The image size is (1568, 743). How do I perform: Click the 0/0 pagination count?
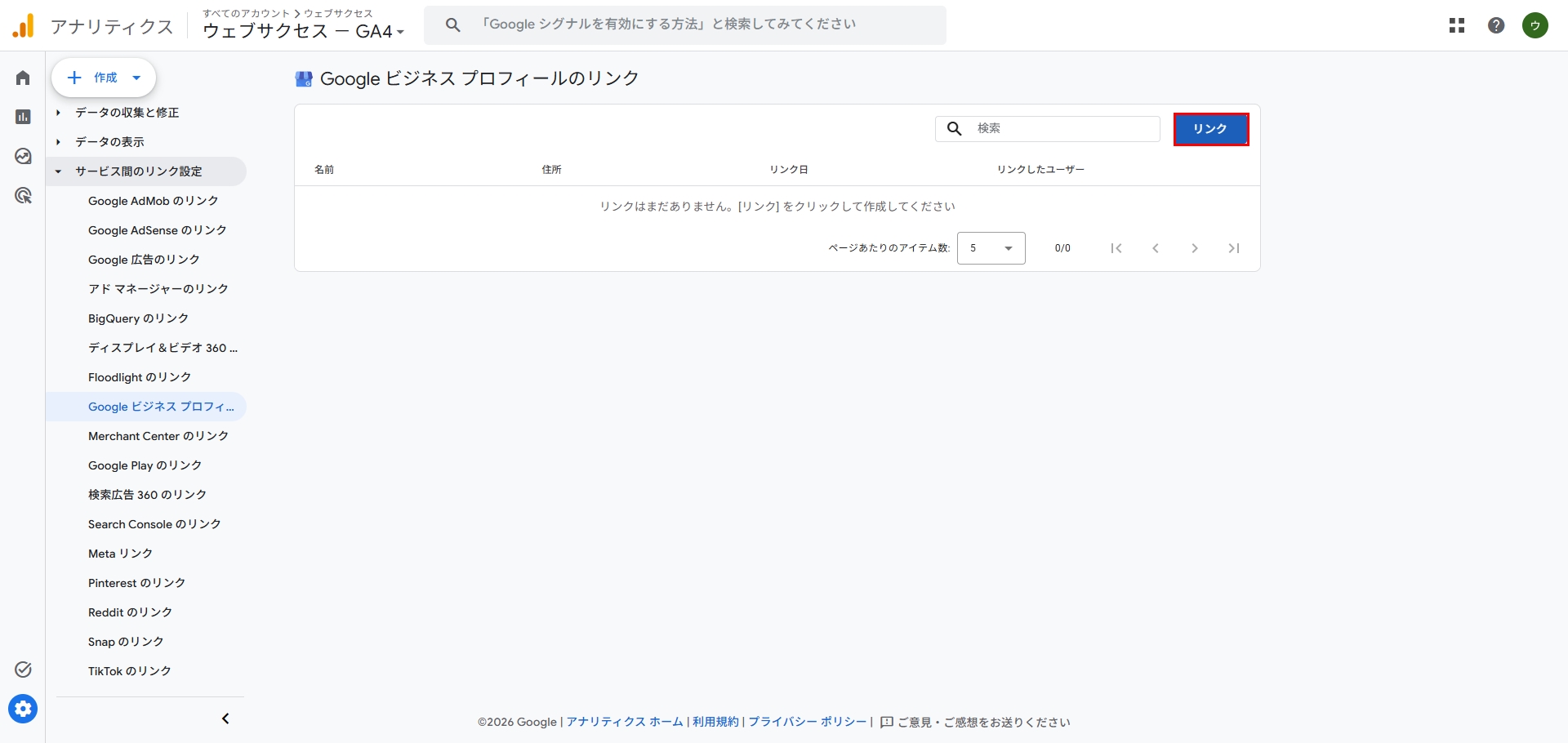pyautogui.click(x=1062, y=248)
